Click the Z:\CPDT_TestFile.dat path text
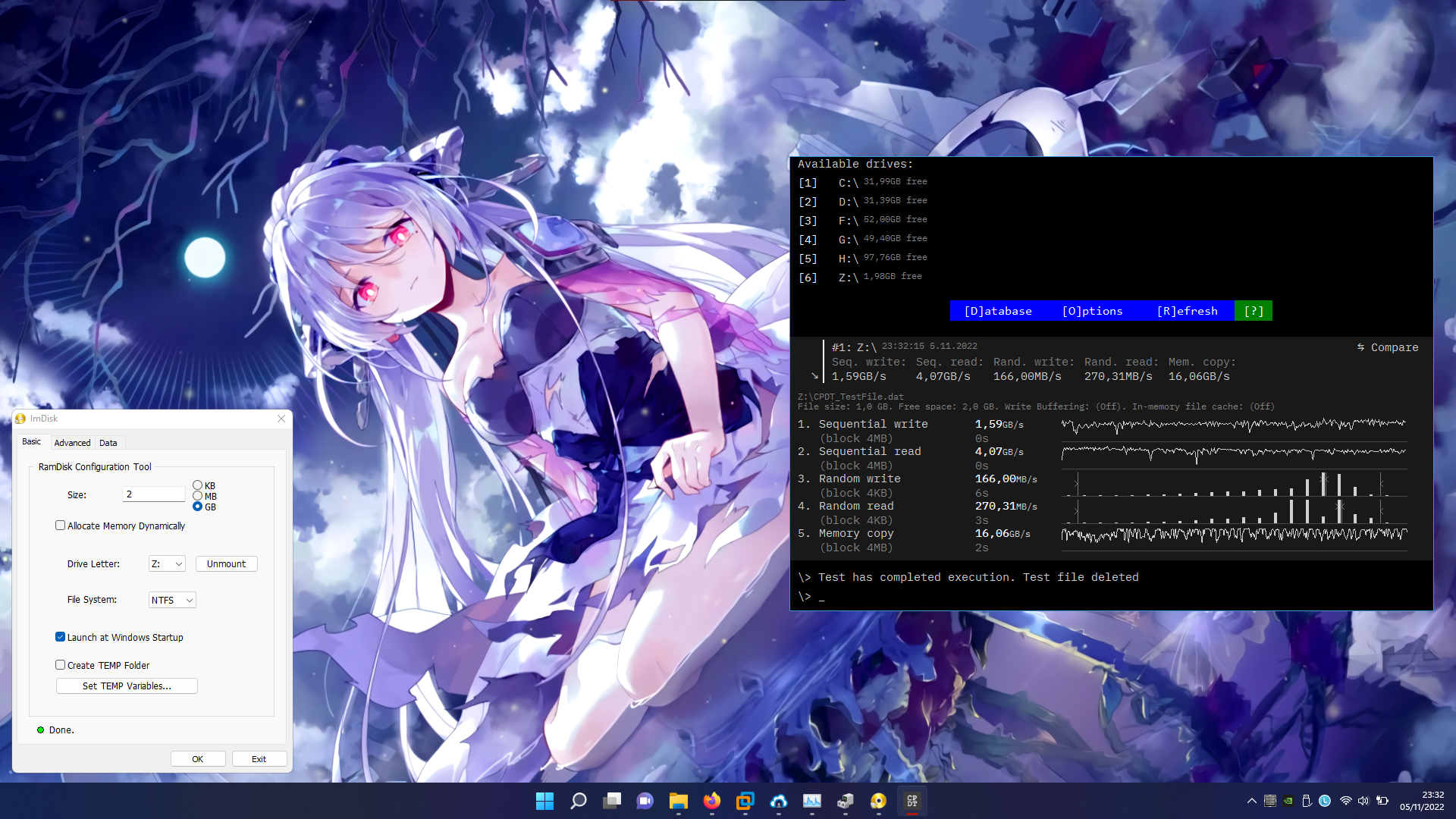 850,397
